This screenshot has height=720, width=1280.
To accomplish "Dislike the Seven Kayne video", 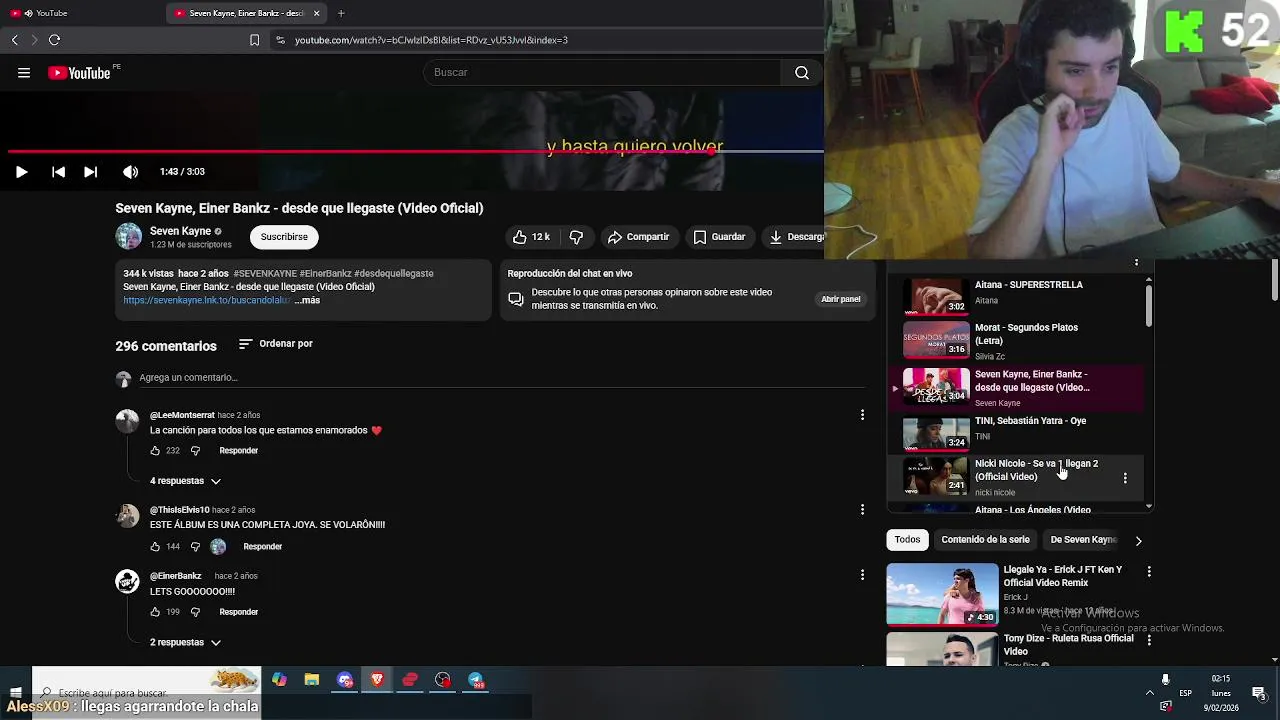I will point(576,237).
